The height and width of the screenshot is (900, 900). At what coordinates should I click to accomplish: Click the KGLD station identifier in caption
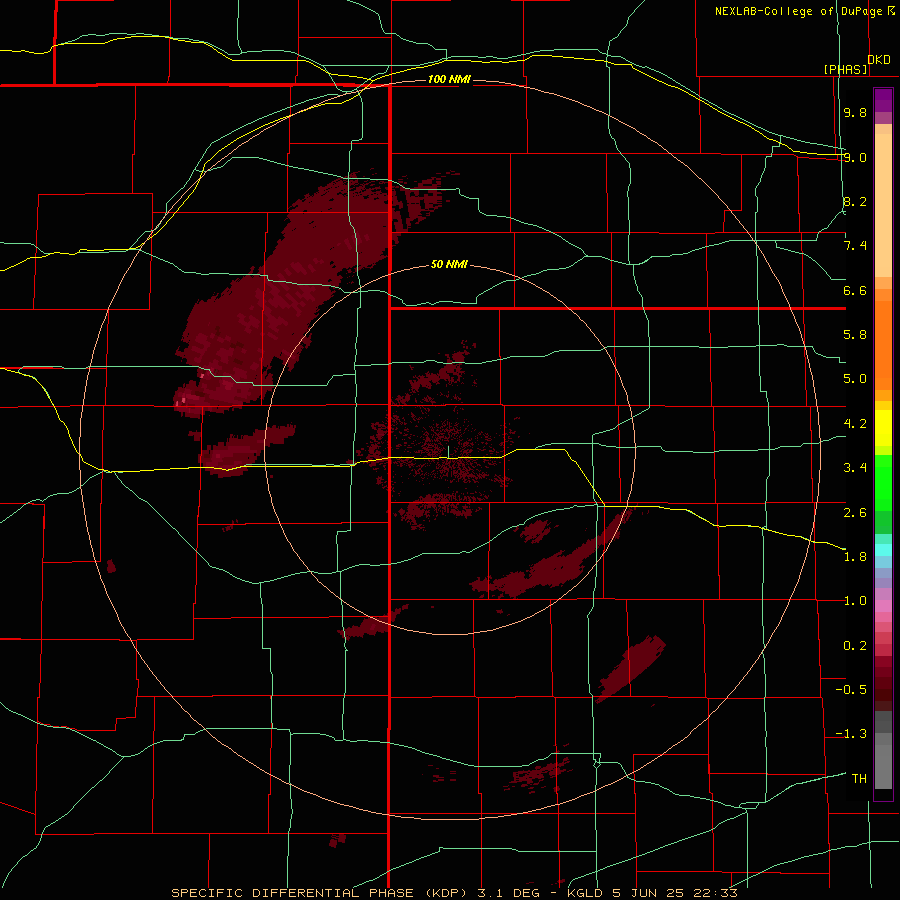click(x=583, y=893)
